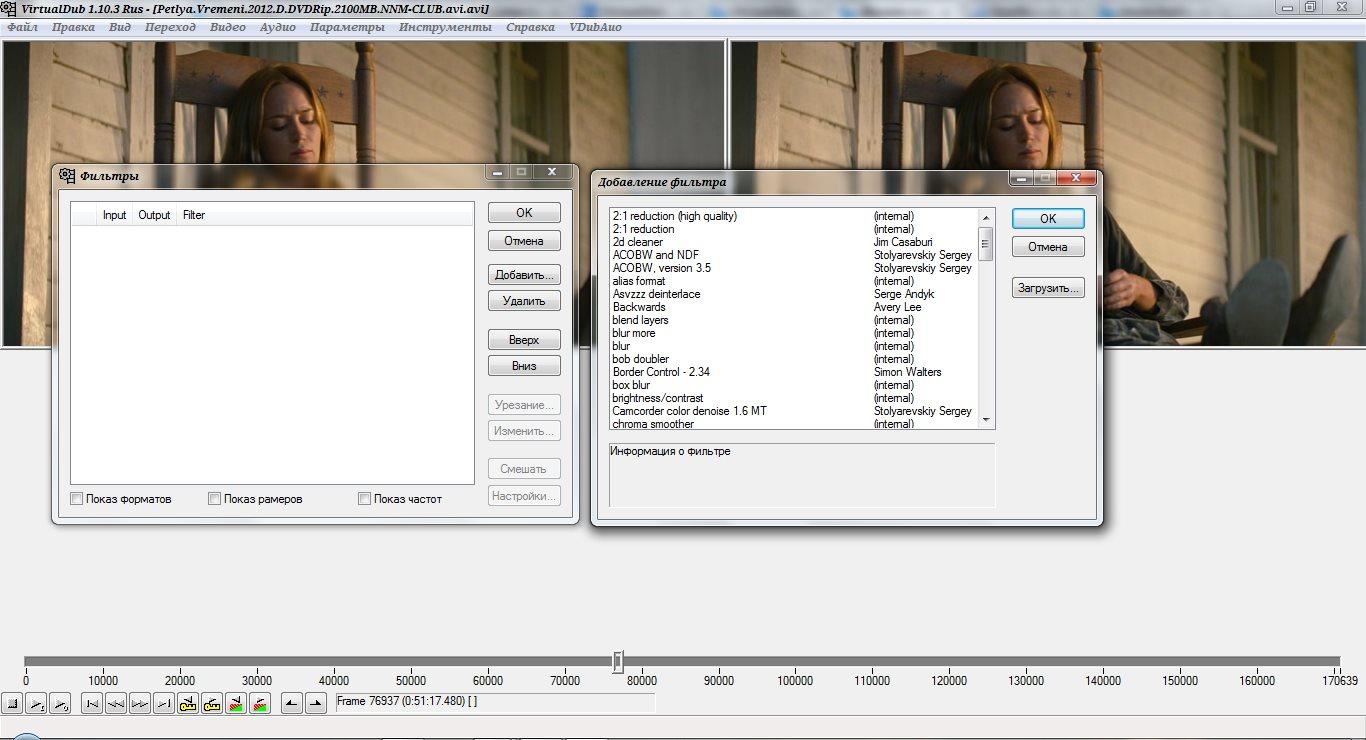Select the "Camcorder color denoise 1.6 MT" filter
1366x740 pixels.
point(792,411)
